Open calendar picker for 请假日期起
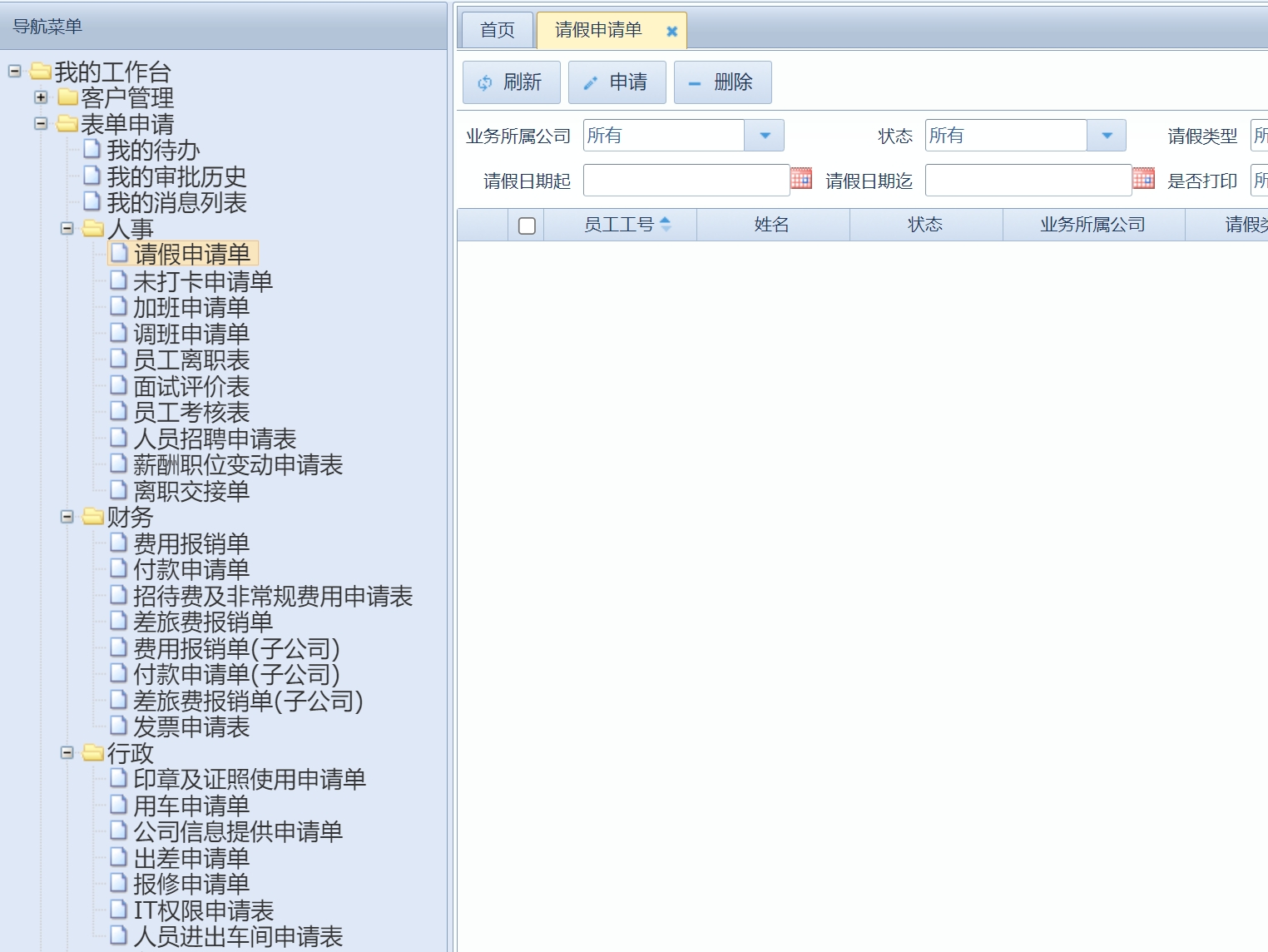Image resolution: width=1268 pixels, height=952 pixels. point(801,178)
